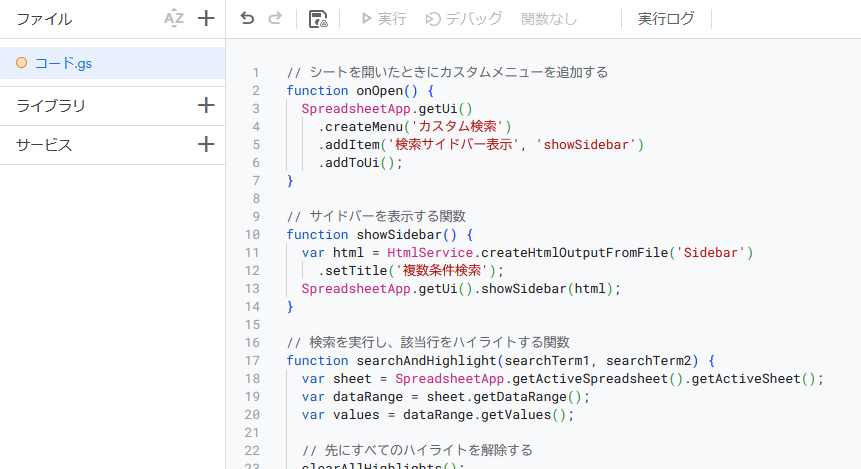Select the コード.gs file
The image size is (861, 469).
click(x=113, y=63)
